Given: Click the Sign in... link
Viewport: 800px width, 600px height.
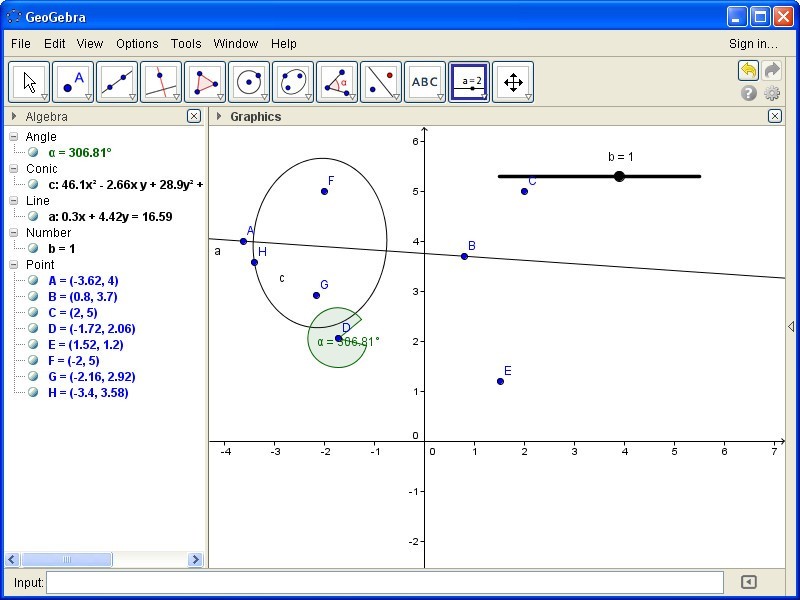Looking at the screenshot, I should pyautogui.click(x=753, y=44).
